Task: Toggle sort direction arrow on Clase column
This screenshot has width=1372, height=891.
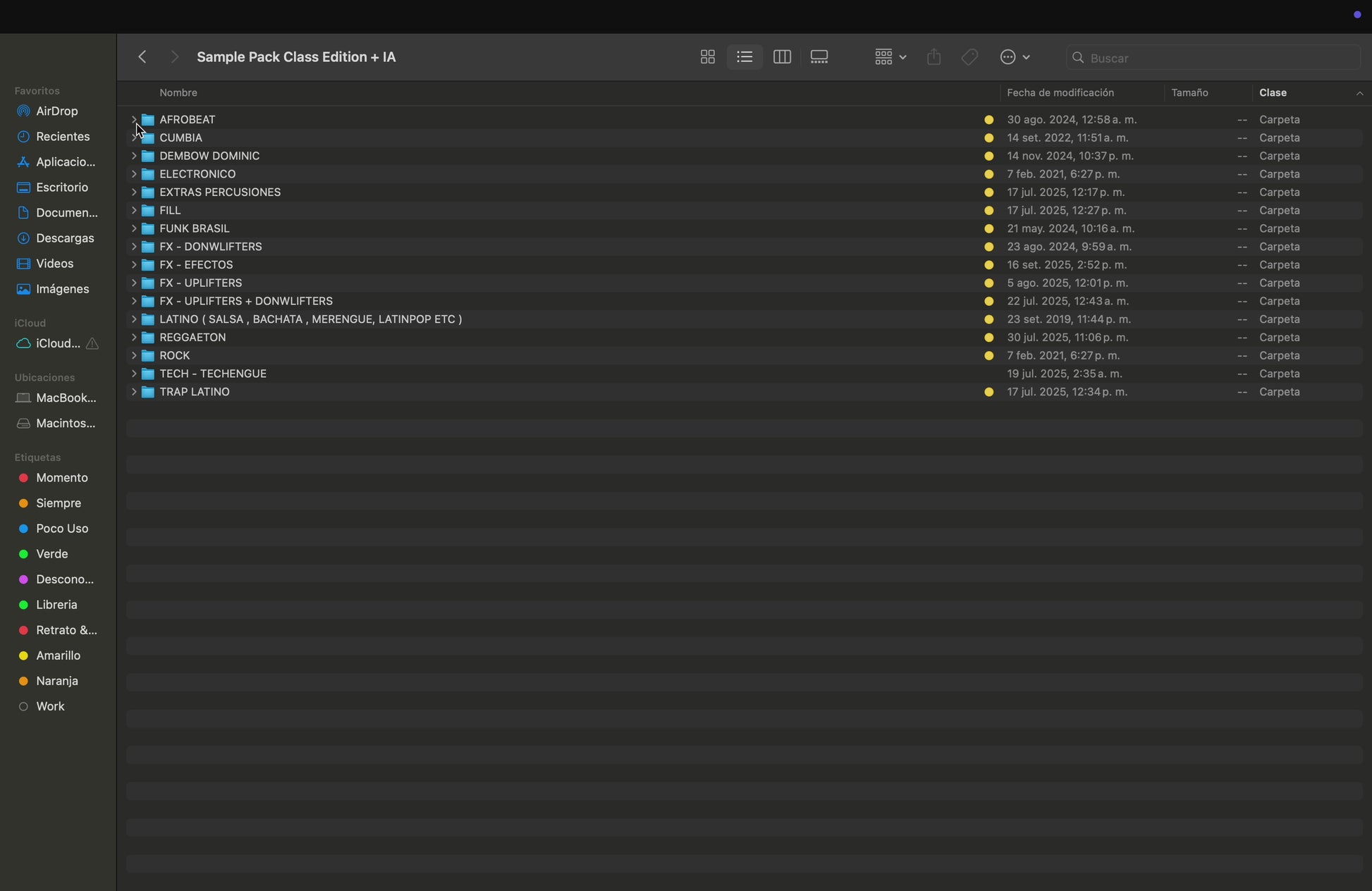Action: click(1359, 93)
